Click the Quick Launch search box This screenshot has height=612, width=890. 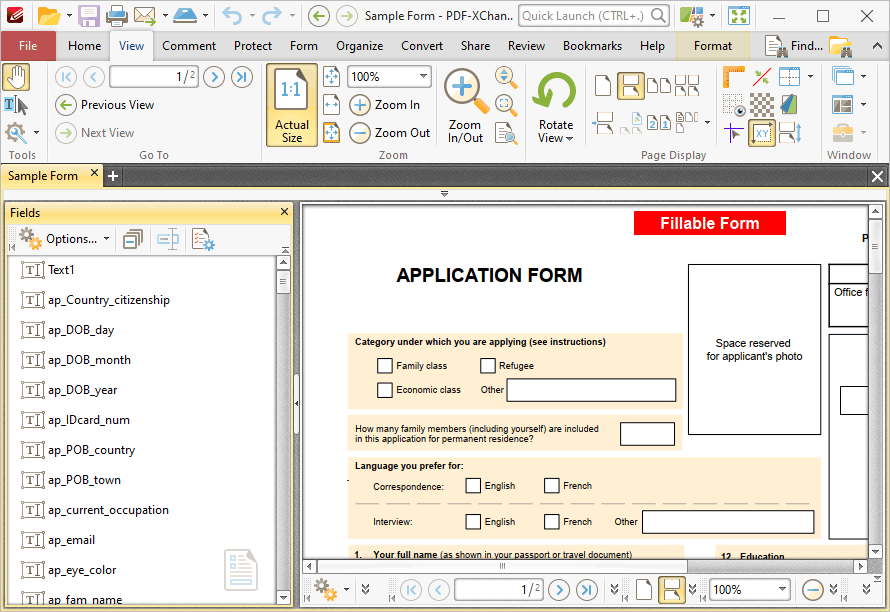click(x=594, y=16)
